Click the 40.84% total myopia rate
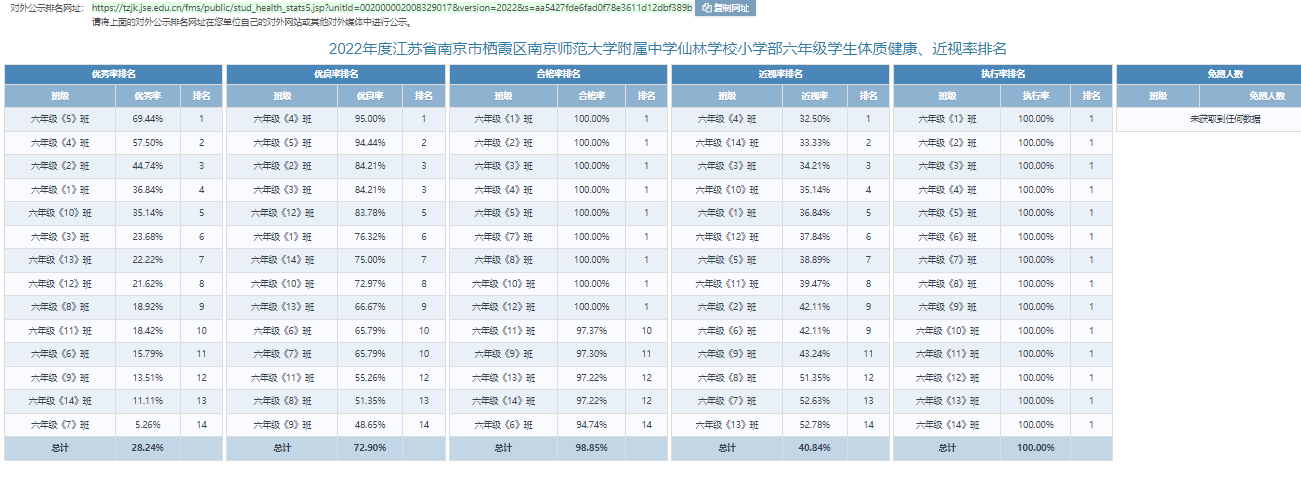The width and height of the screenshot is (1301, 483). pyautogui.click(x=813, y=448)
